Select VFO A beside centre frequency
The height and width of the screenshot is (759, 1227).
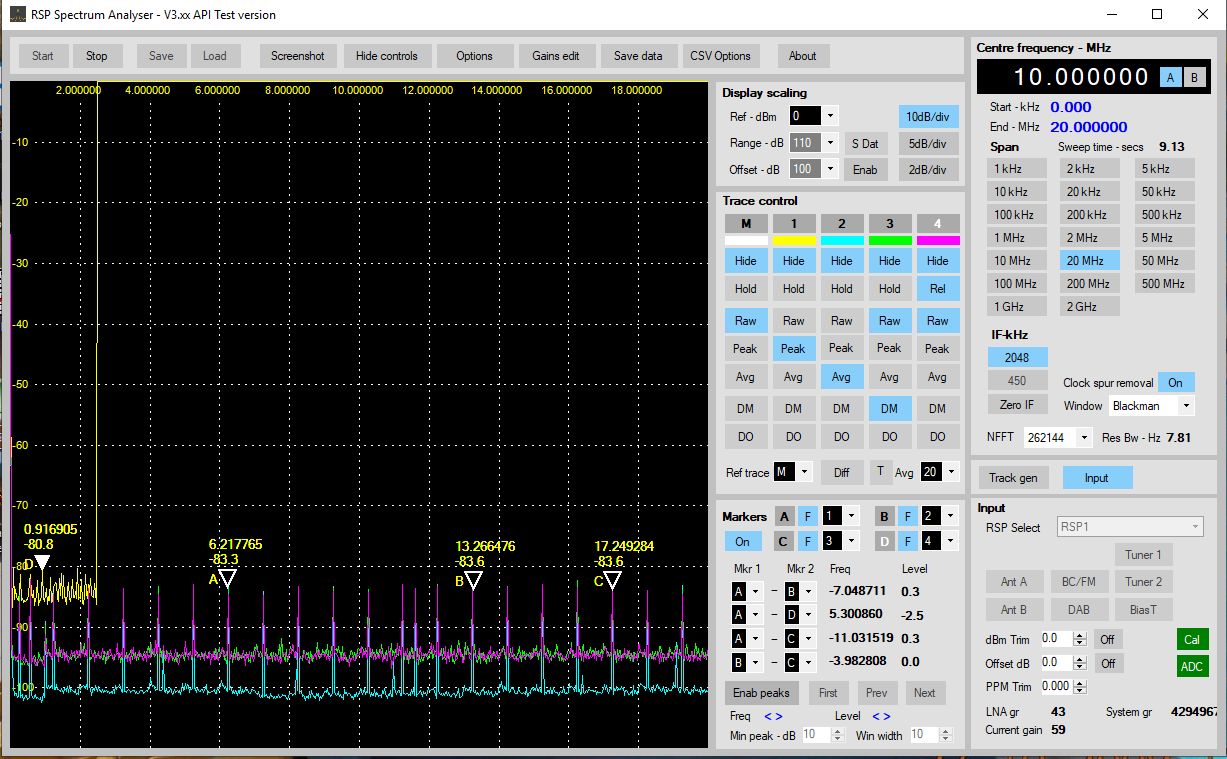1170,78
